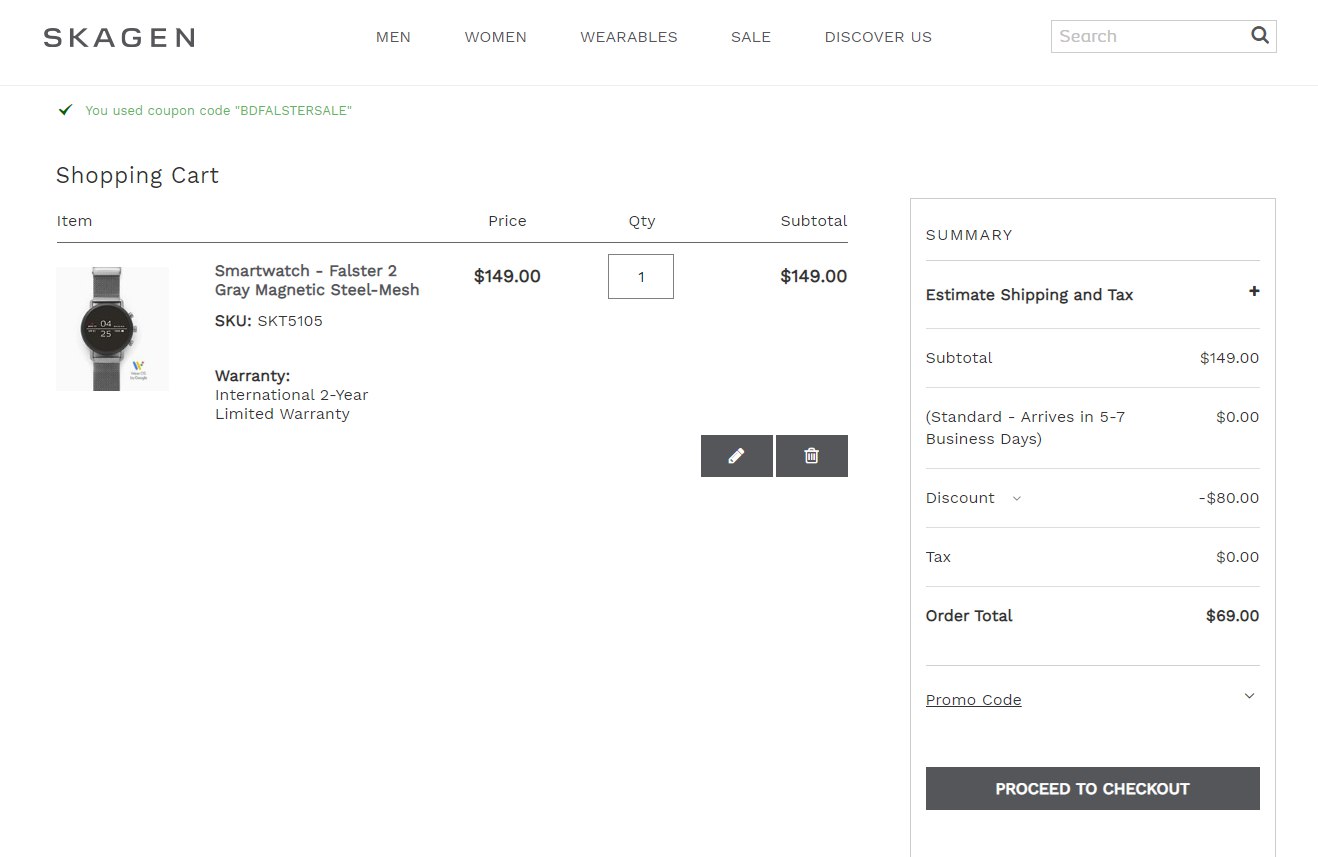The width and height of the screenshot is (1318, 857).
Task: Click the Estimate Shipping and Tax label
Action: [x=1030, y=295]
